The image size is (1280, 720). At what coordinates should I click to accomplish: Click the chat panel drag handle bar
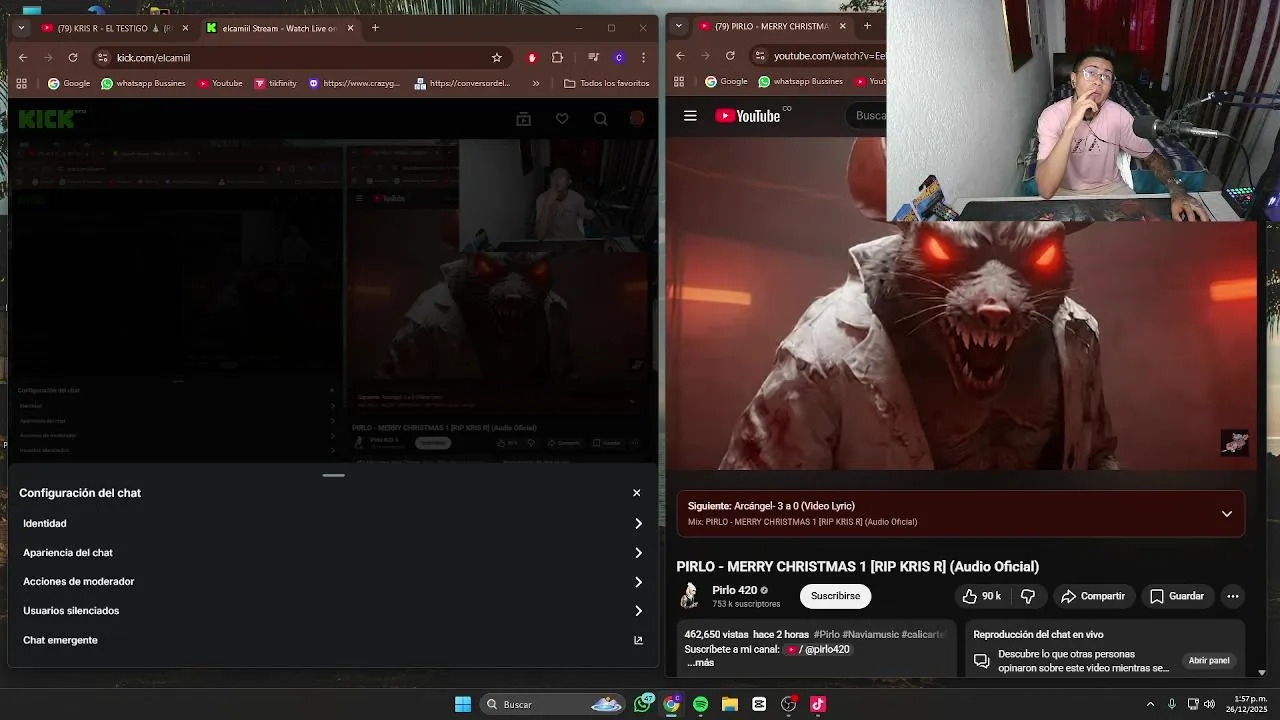coord(334,476)
